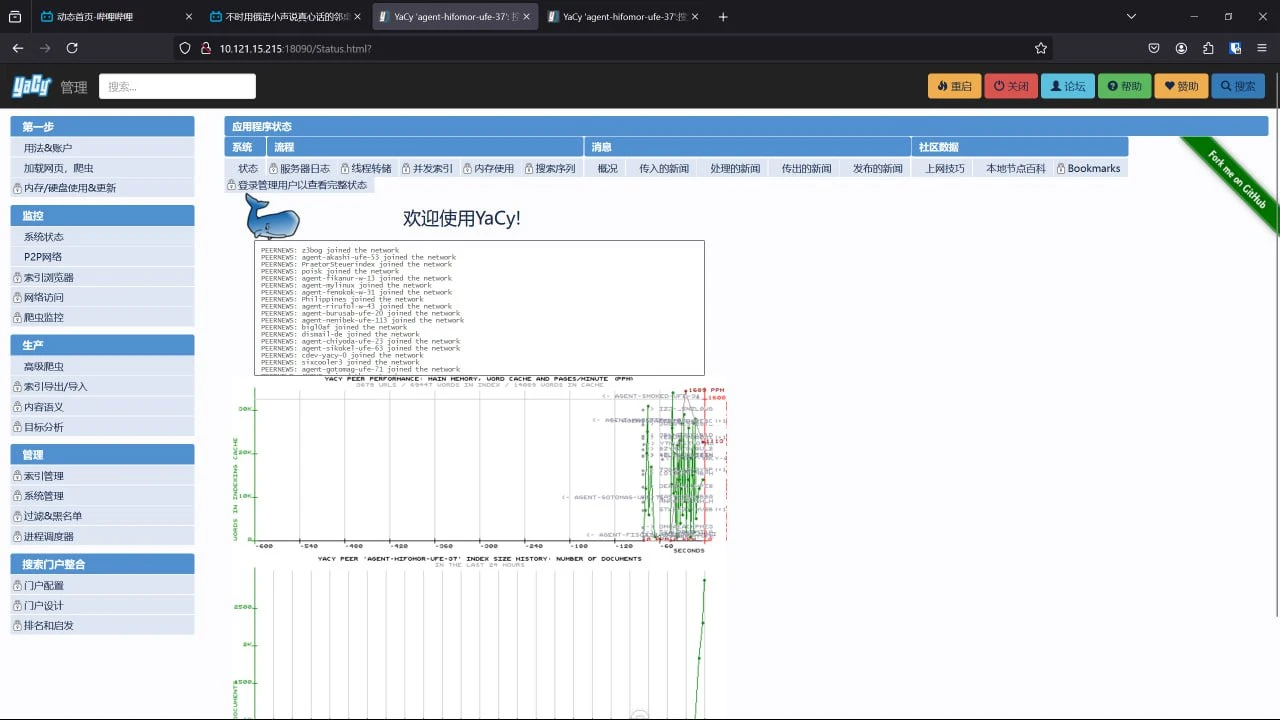Open 用法&账户 in the sidebar
Screen dimensions: 1280x720
click(102, 148)
